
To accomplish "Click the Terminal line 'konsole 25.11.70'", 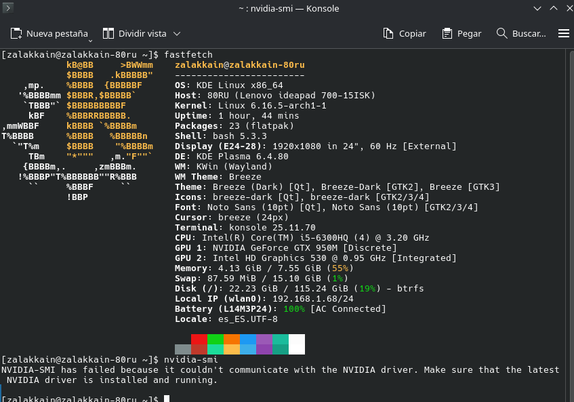I will [245, 228].
